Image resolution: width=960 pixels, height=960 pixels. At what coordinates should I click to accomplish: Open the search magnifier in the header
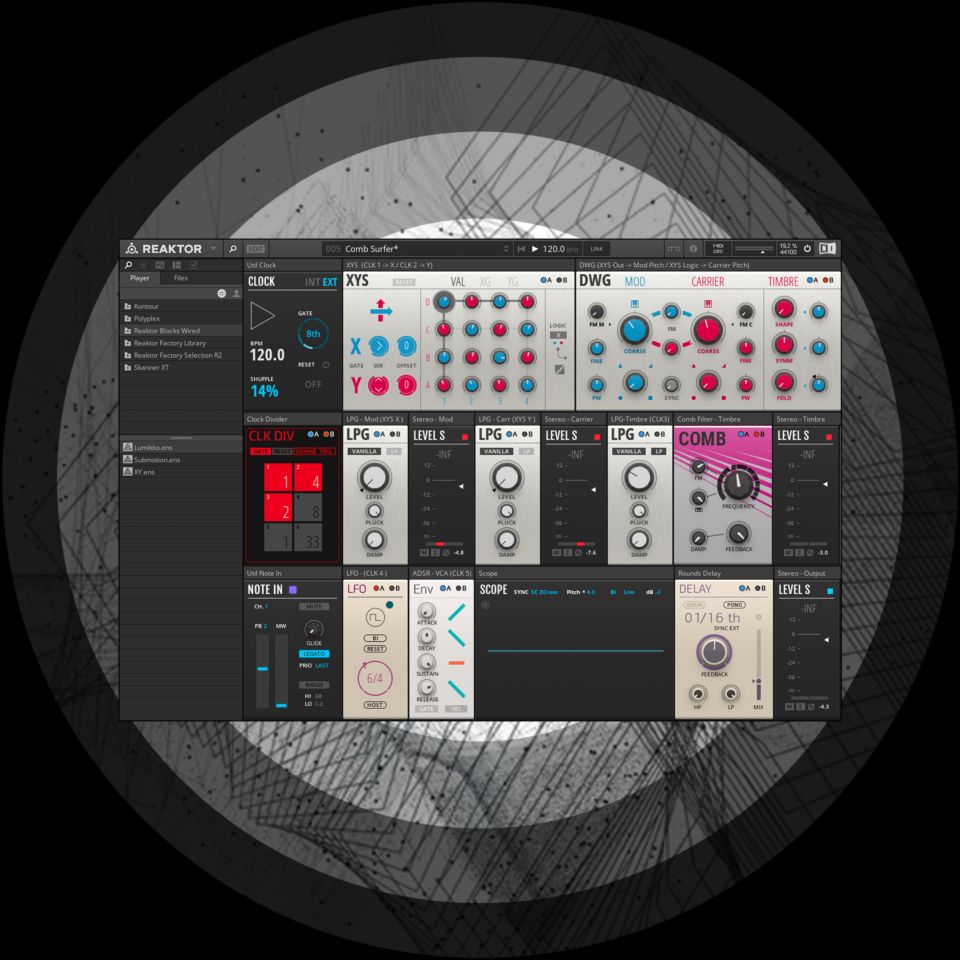(x=232, y=248)
